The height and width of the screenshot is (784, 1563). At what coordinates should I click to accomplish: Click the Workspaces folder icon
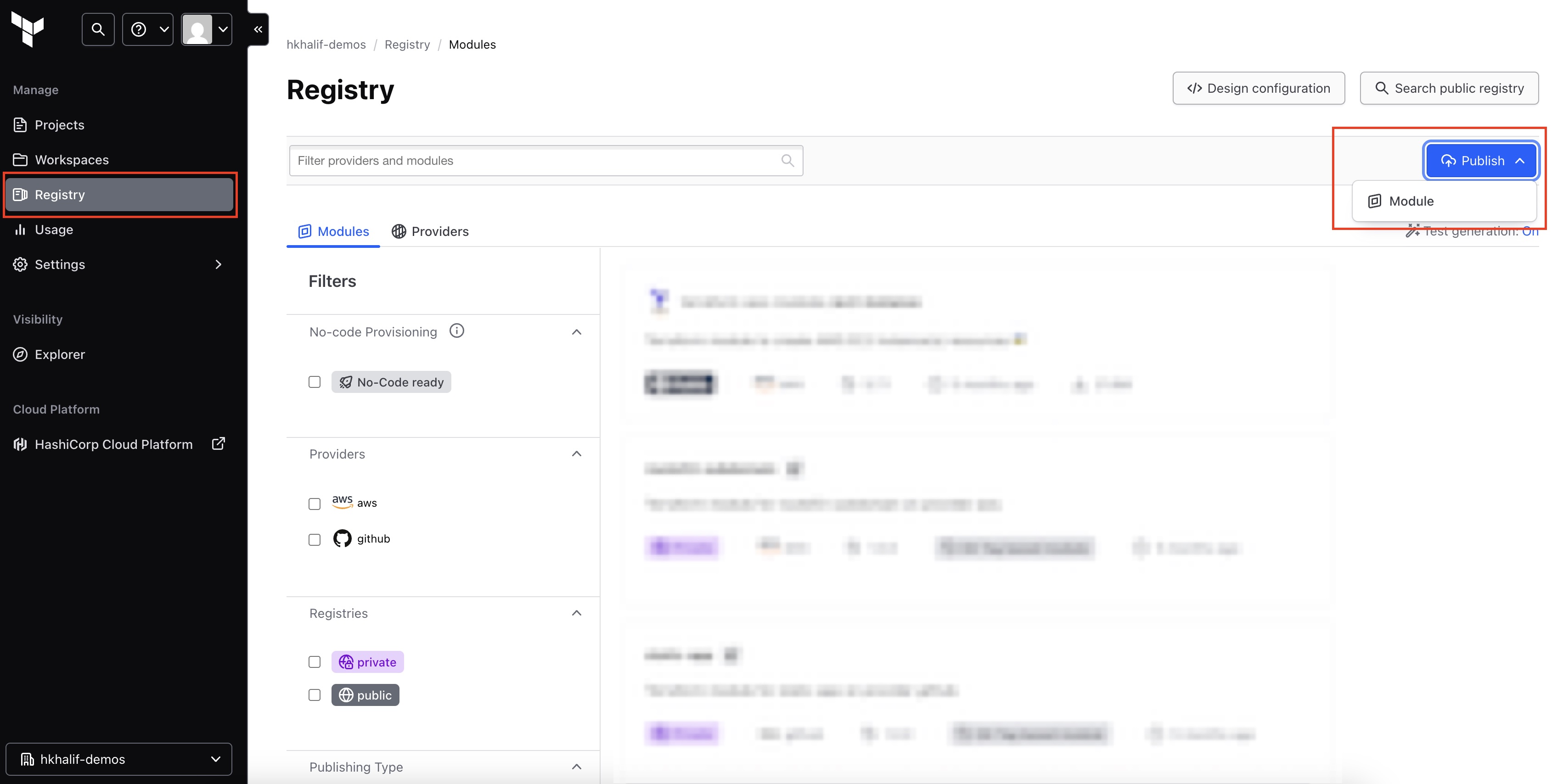point(20,160)
